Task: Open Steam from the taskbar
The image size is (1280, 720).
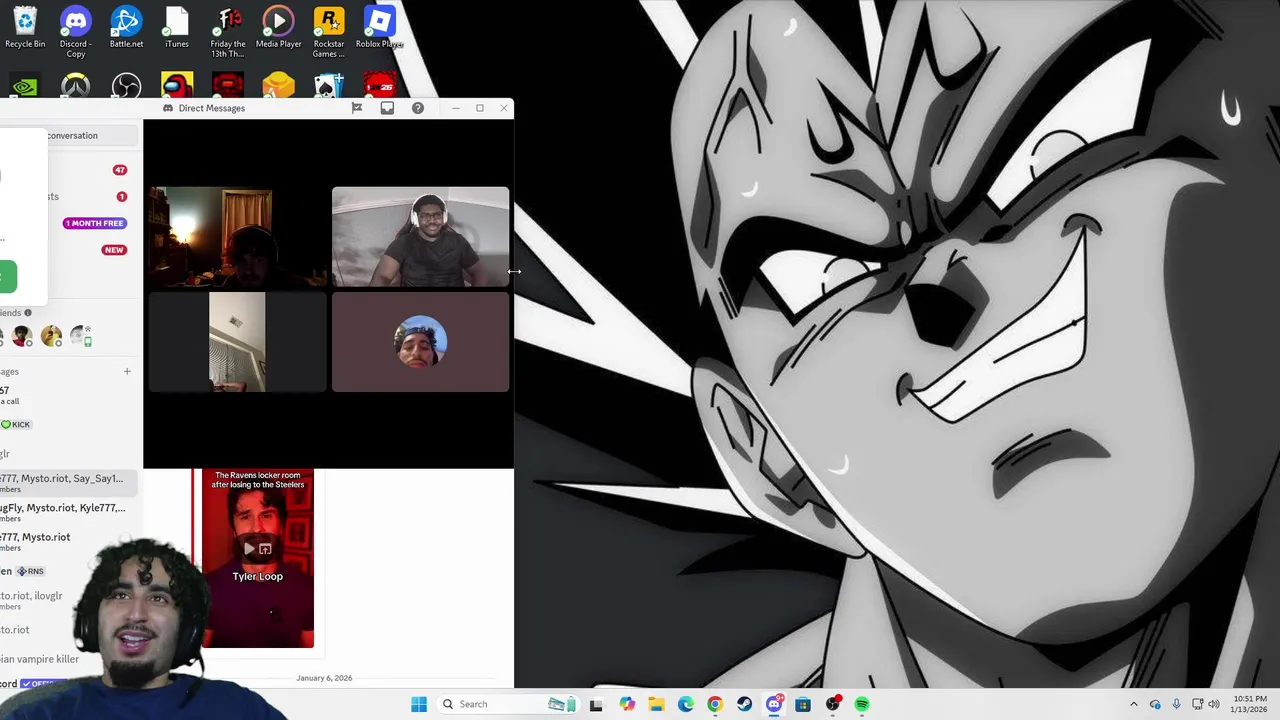Action: tap(744, 704)
